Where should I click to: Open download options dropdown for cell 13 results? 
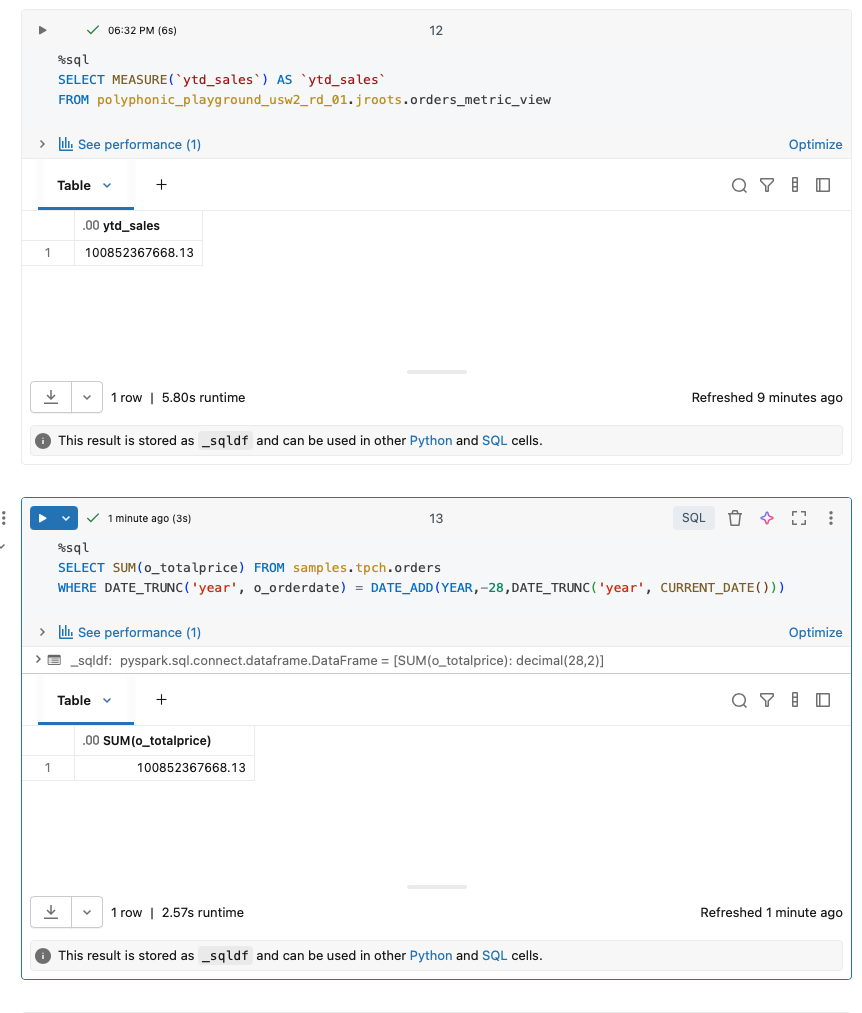87,912
